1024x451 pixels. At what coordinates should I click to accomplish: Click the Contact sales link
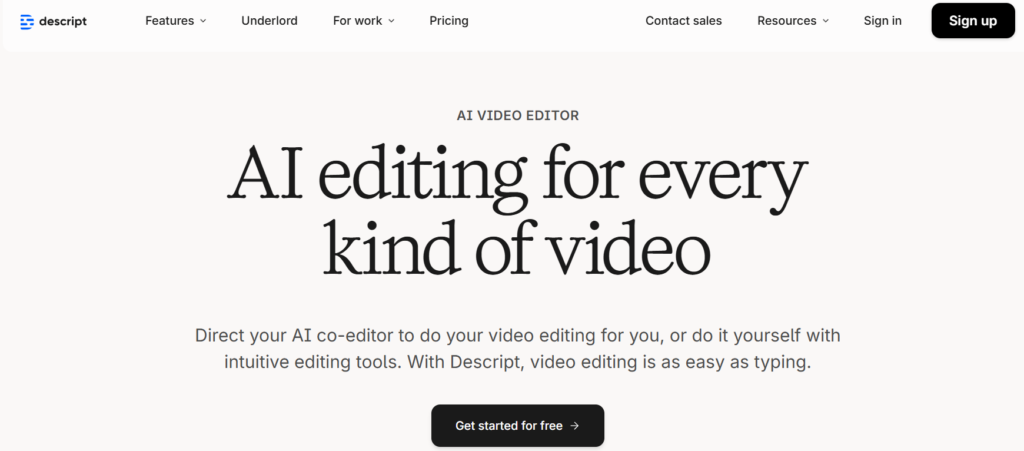pyautogui.click(x=683, y=21)
